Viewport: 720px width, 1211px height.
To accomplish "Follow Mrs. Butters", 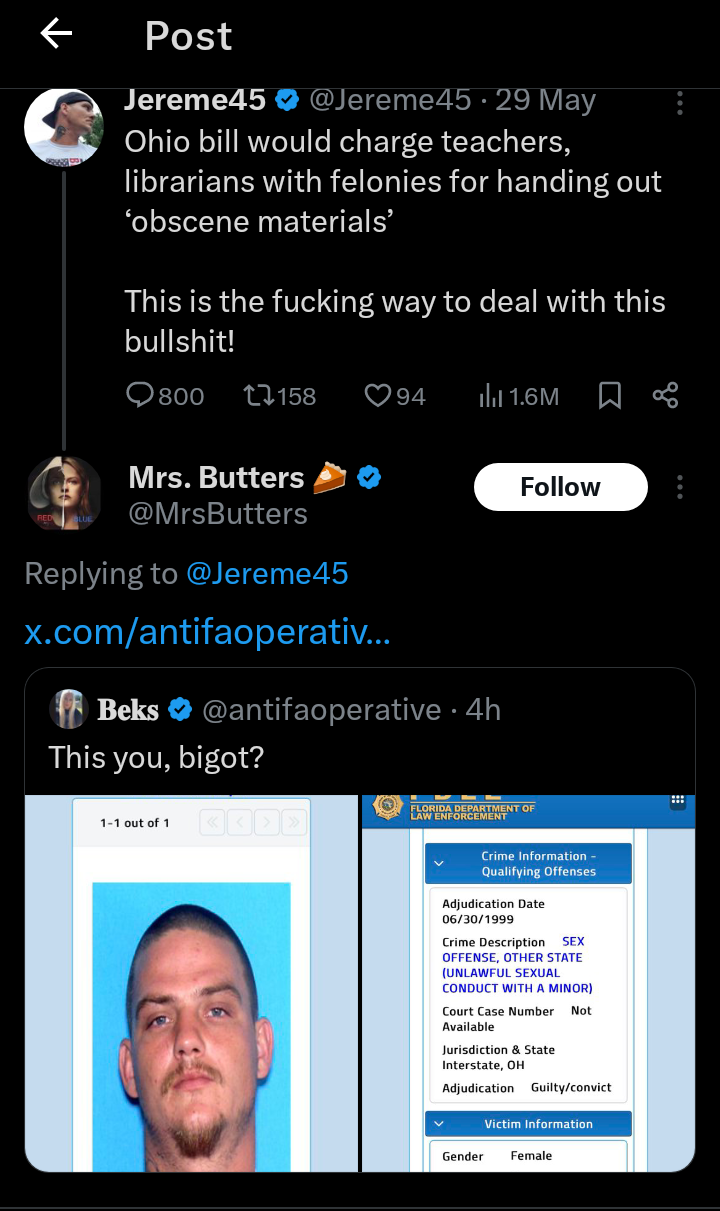I will [560, 487].
